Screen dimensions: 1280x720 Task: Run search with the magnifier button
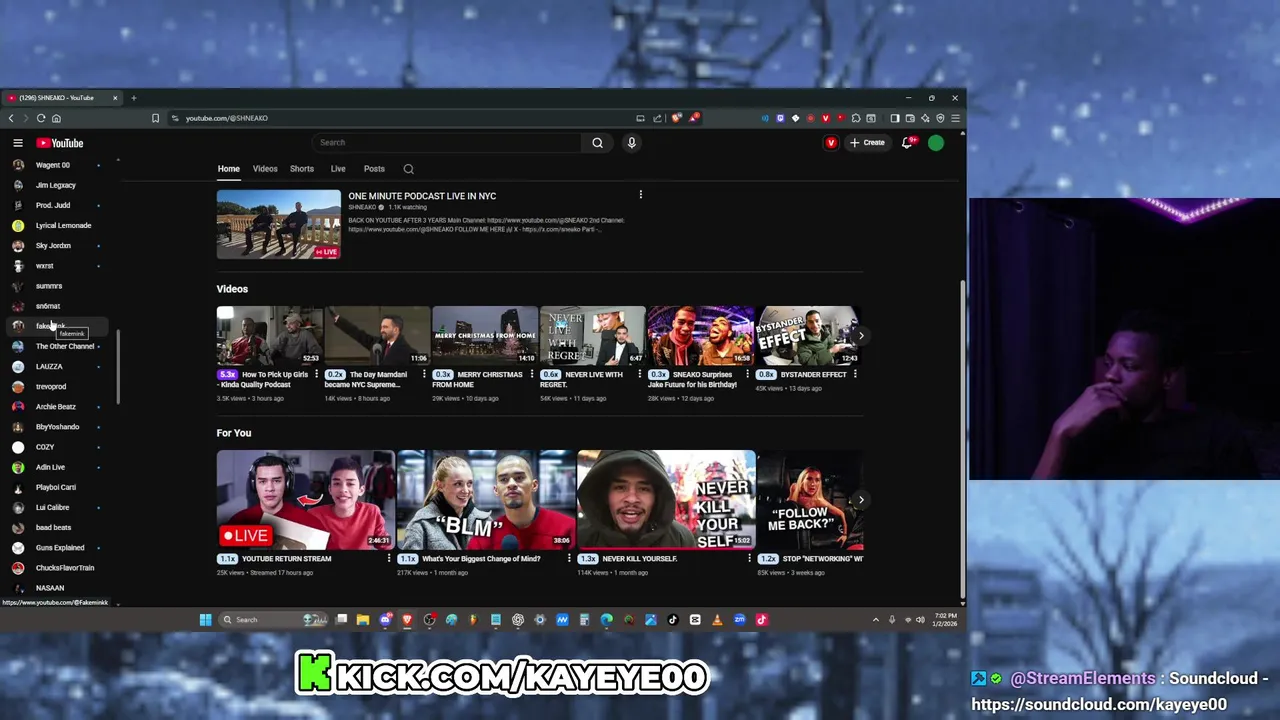(597, 143)
